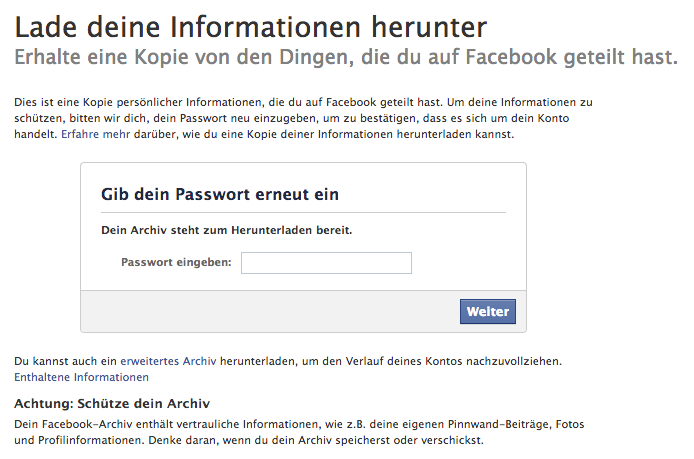The image size is (694, 459).
Task: Click the Weiter button
Action: (488, 312)
